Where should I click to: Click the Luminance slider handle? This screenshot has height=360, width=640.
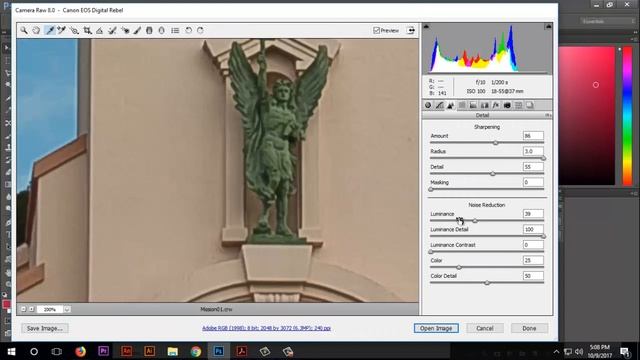click(x=475, y=221)
